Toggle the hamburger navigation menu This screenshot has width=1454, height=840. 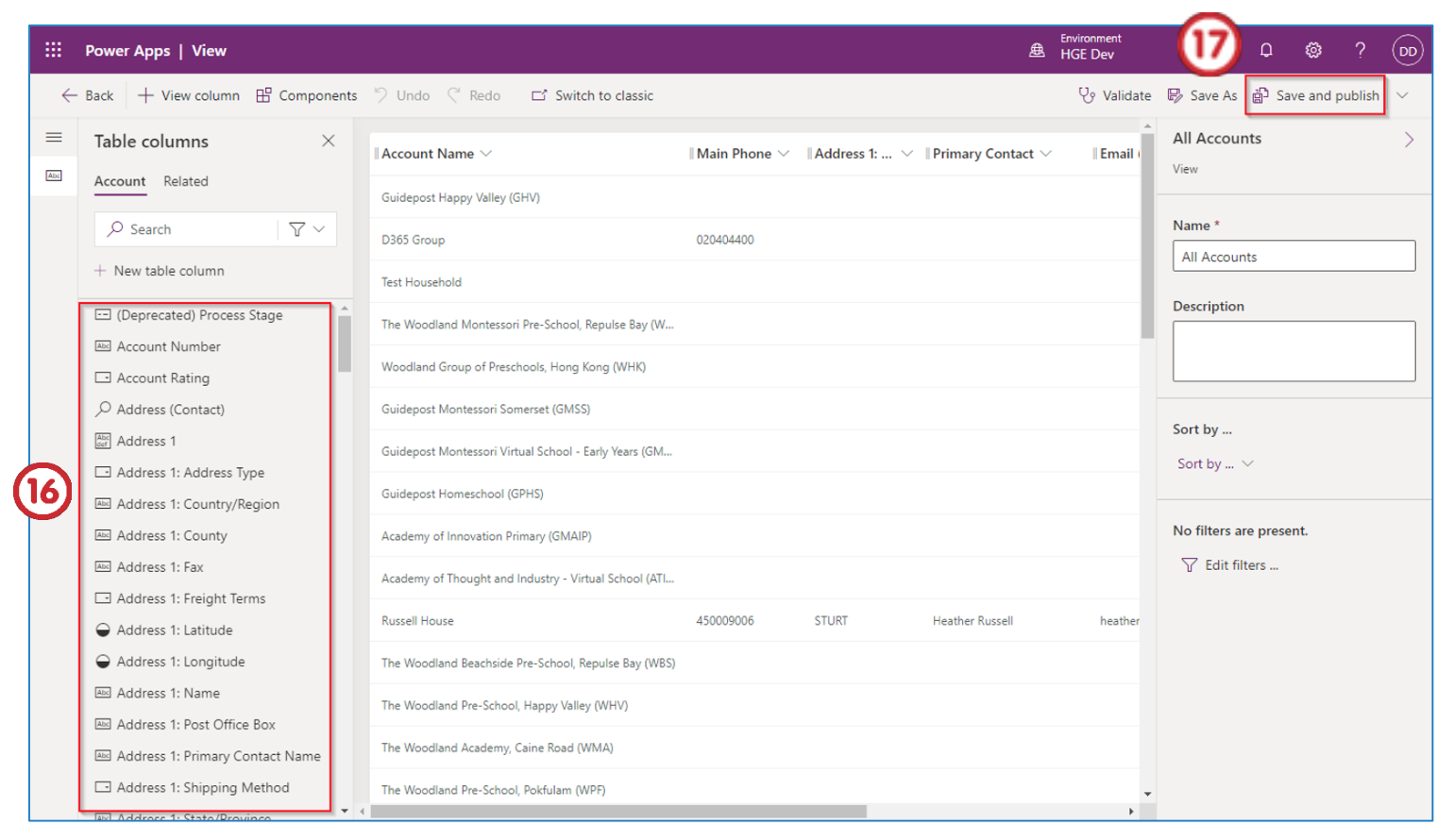[54, 138]
